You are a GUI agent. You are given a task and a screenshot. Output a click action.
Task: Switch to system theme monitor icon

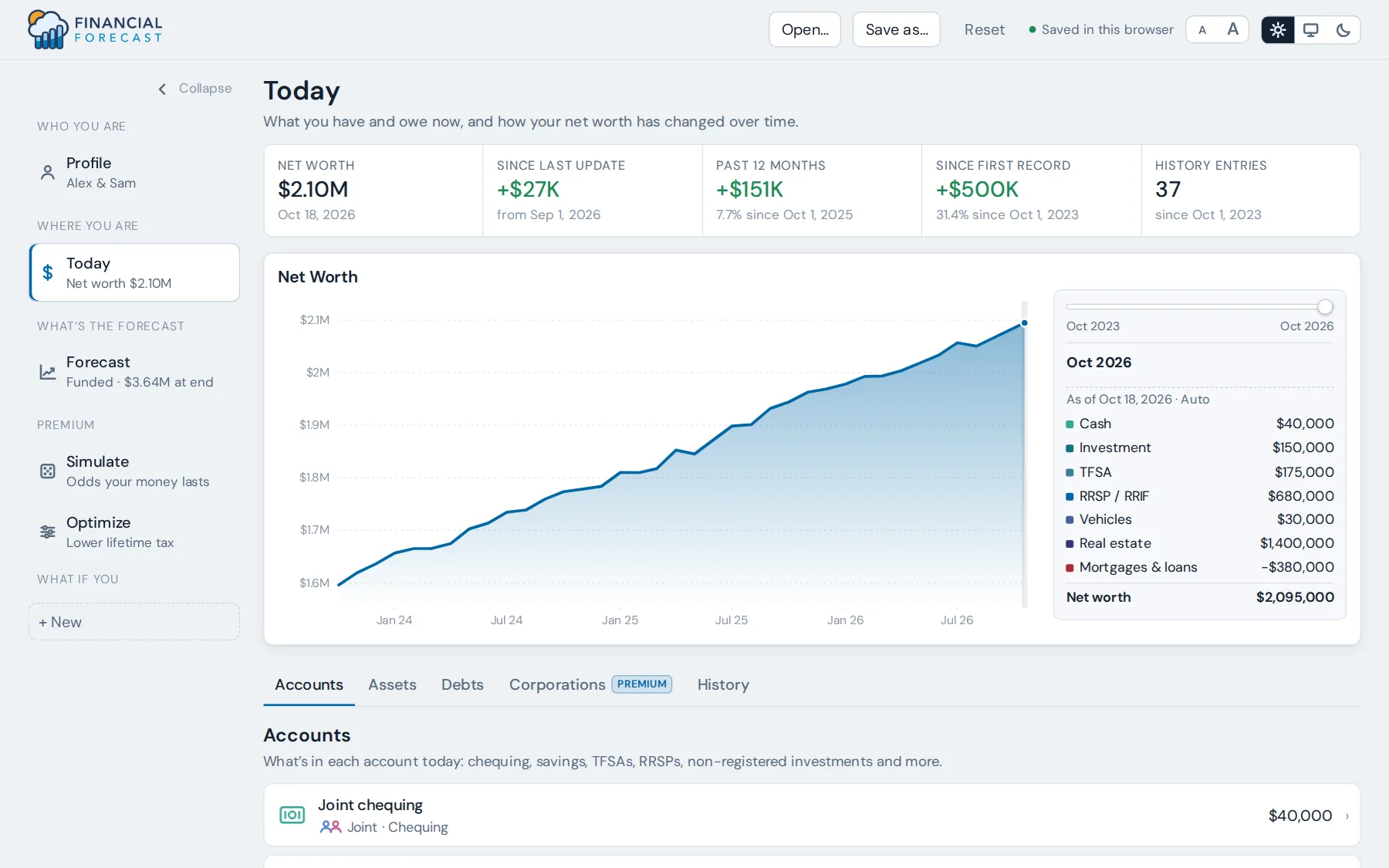coord(1310,30)
